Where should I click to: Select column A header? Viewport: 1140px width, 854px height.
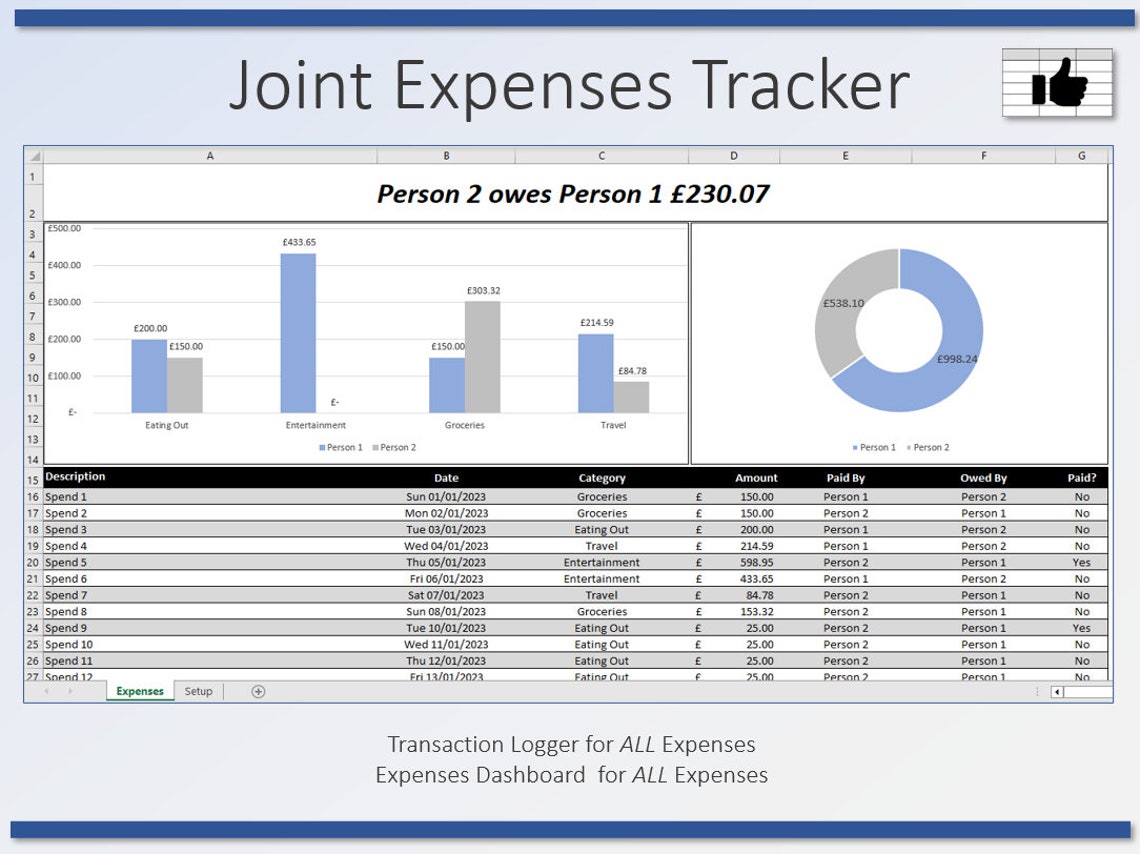pos(210,156)
